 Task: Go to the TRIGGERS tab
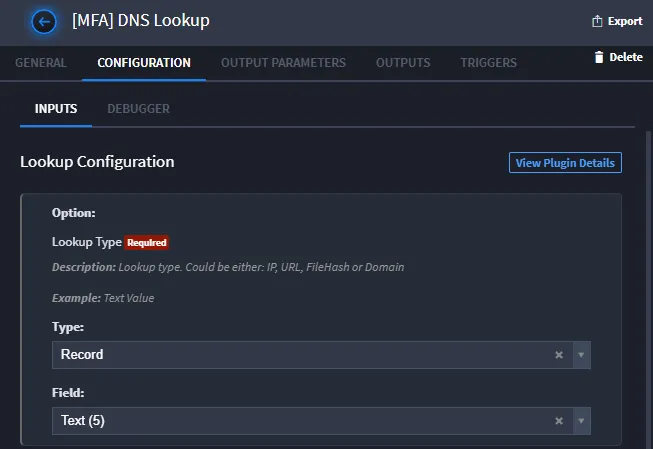[x=489, y=63]
